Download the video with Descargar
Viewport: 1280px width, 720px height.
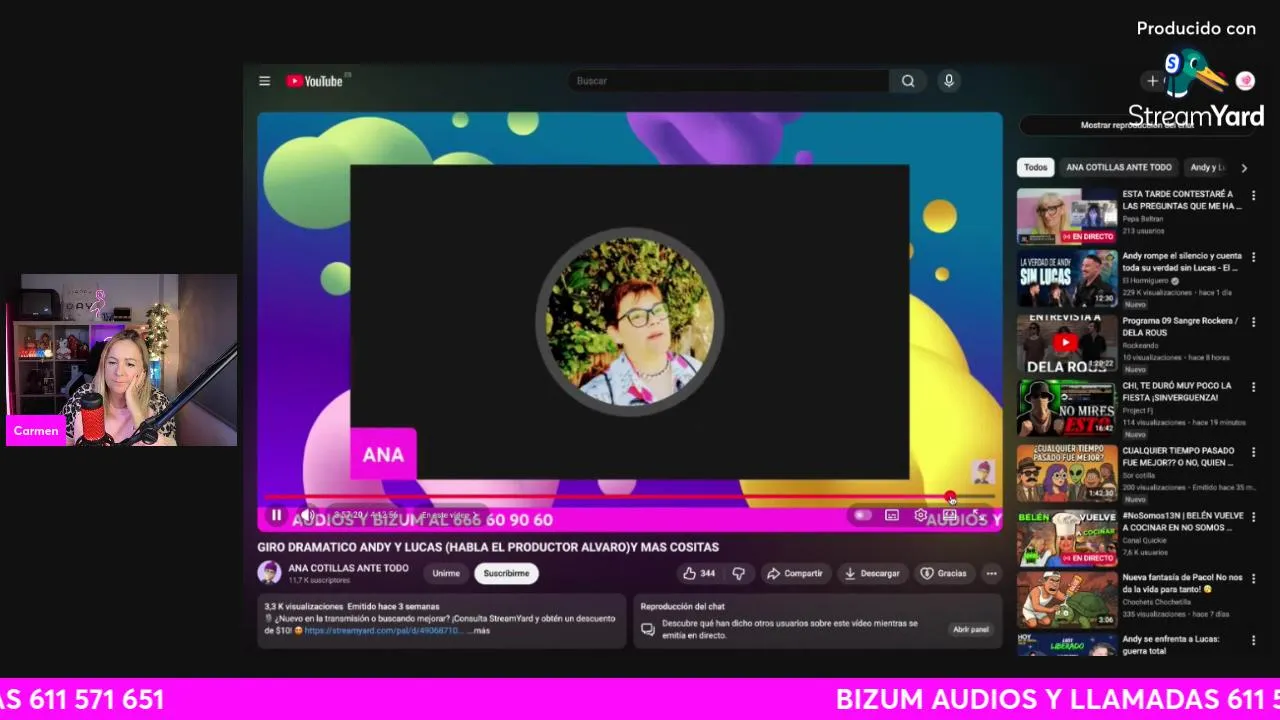[x=871, y=573]
